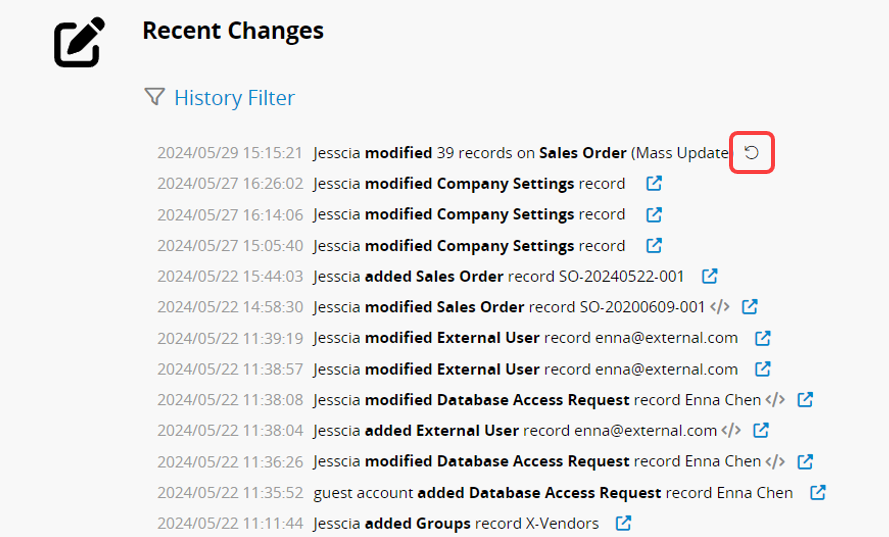Click the funnel filter icon
This screenshot has height=537, width=889.
[x=154, y=97]
